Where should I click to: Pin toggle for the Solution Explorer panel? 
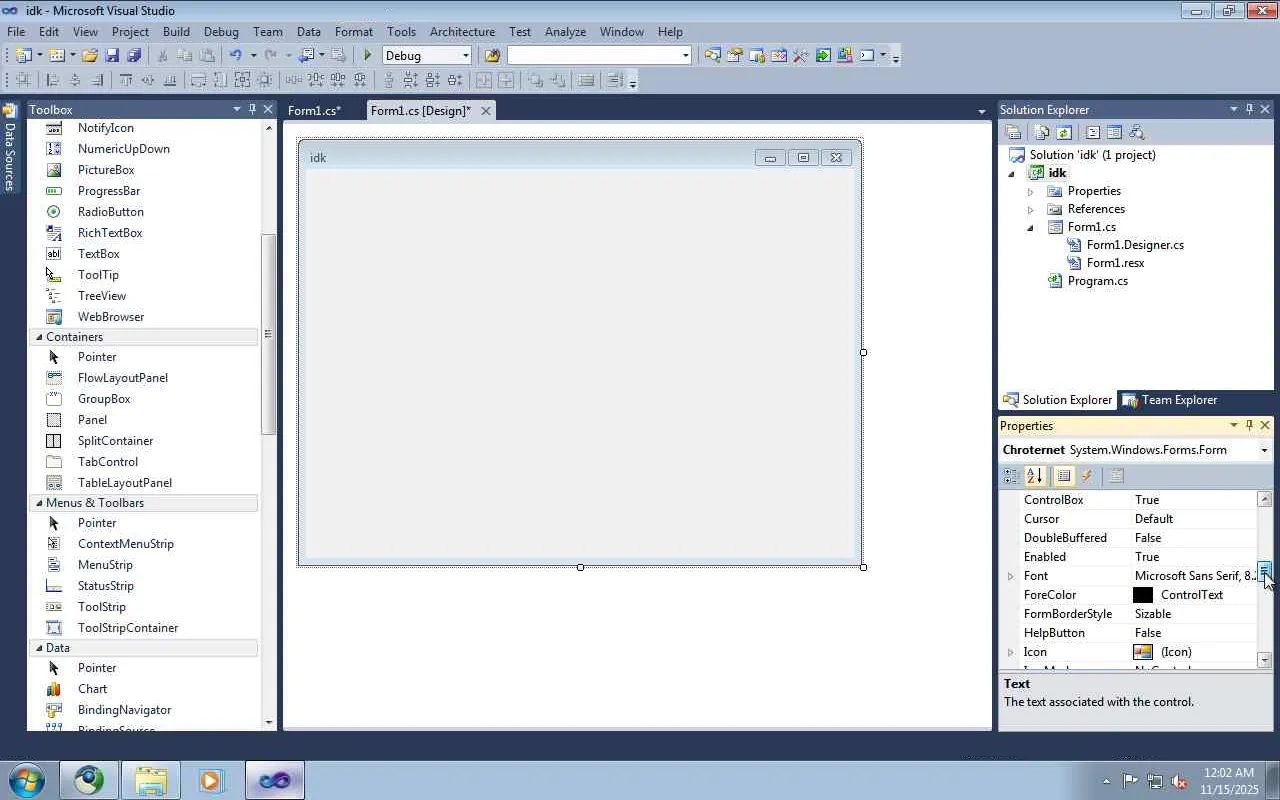click(x=1249, y=109)
